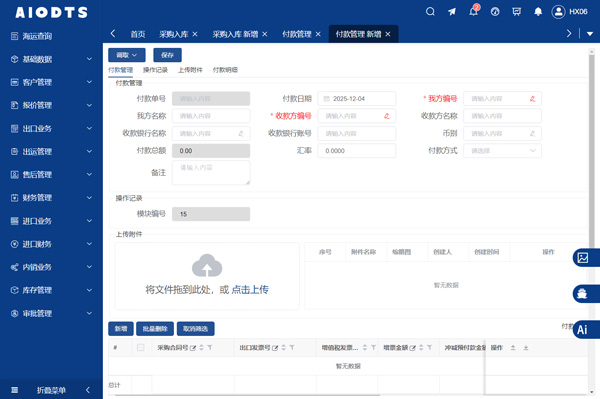
Task: Click the edit icon in 我方编号 field
Action: 532,99
